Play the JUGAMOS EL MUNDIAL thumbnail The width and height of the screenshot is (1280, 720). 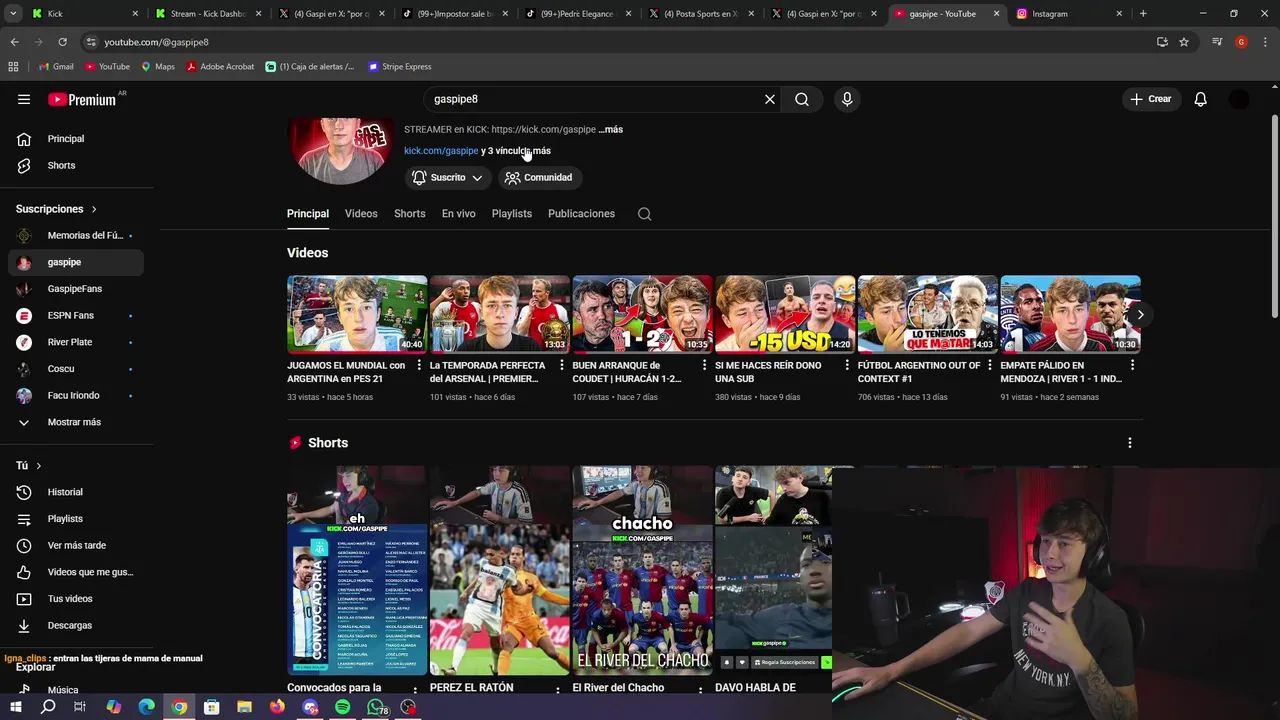point(357,315)
